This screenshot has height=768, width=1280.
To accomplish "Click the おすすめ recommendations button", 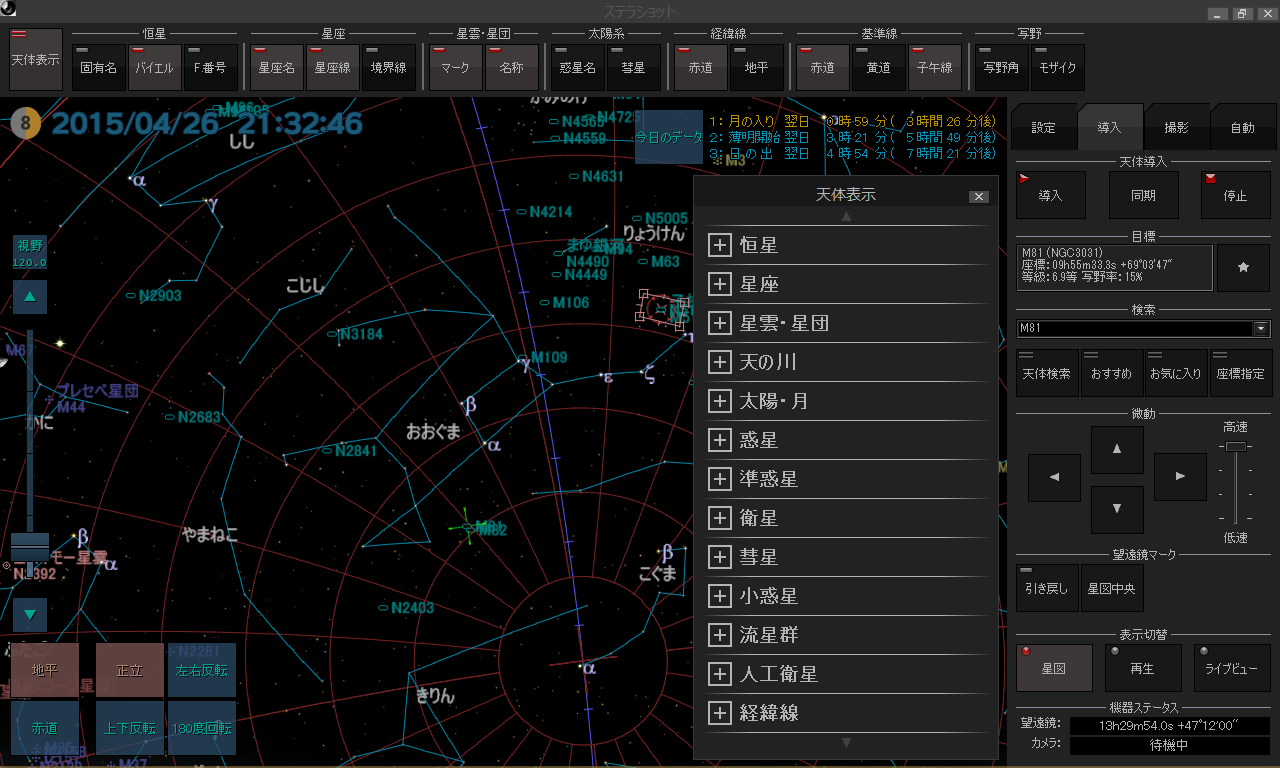I will pos(1111,373).
